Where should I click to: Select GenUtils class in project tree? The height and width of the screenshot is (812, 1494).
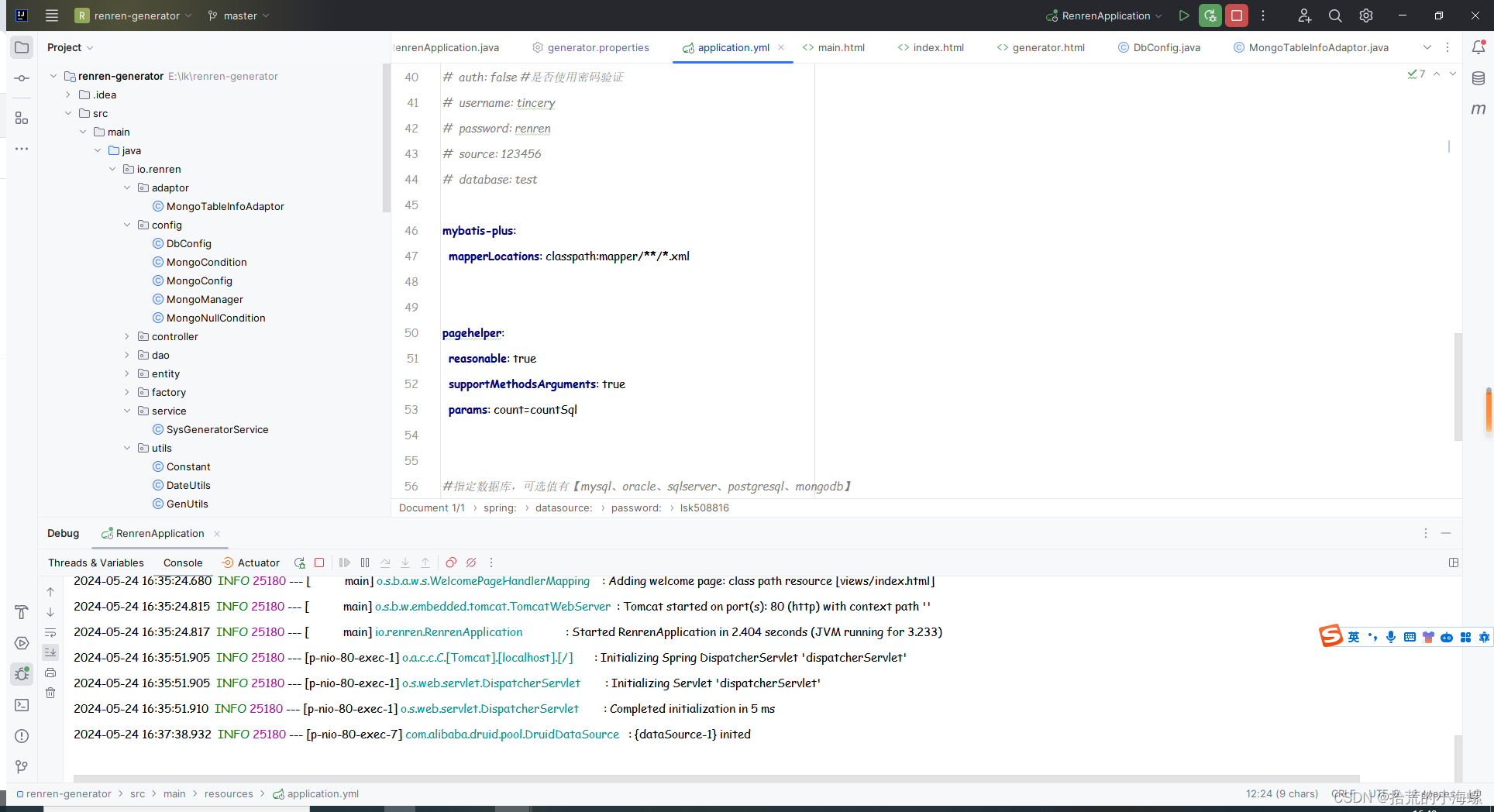(181, 504)
